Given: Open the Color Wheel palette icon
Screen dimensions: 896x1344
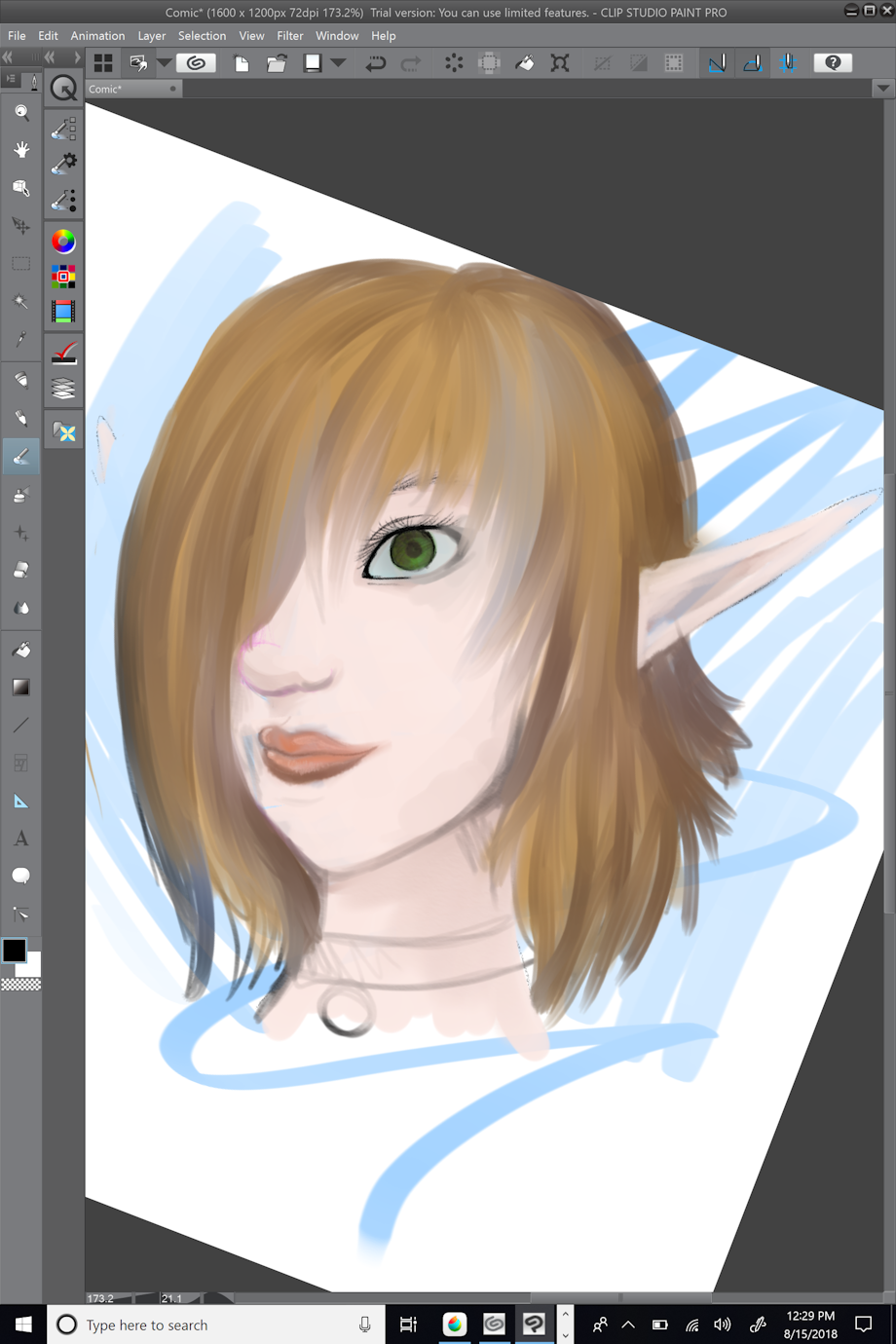Looking at the screenshot, I should pos(63,241).
